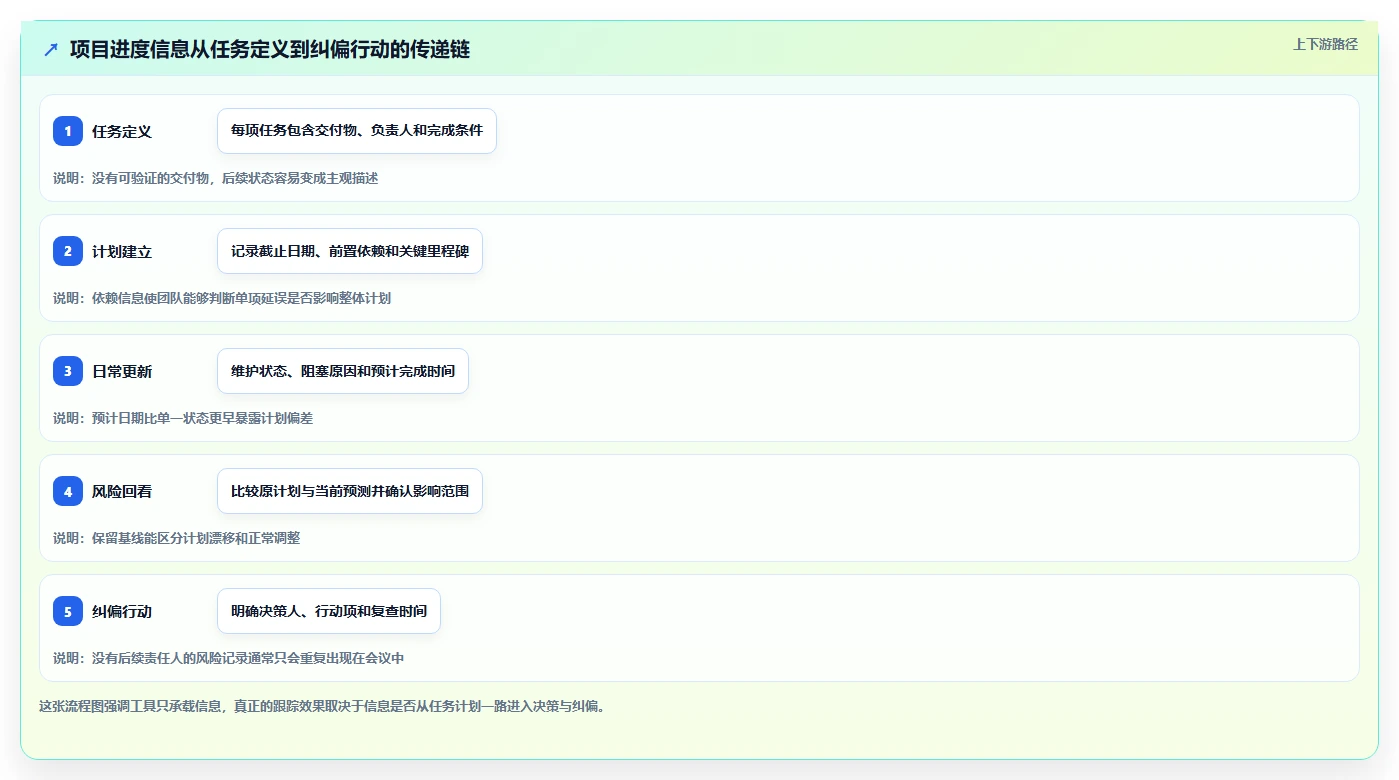Click step badge 3 for 日常更新
The width and height of the screenshot is (1399, 780).
68,371
